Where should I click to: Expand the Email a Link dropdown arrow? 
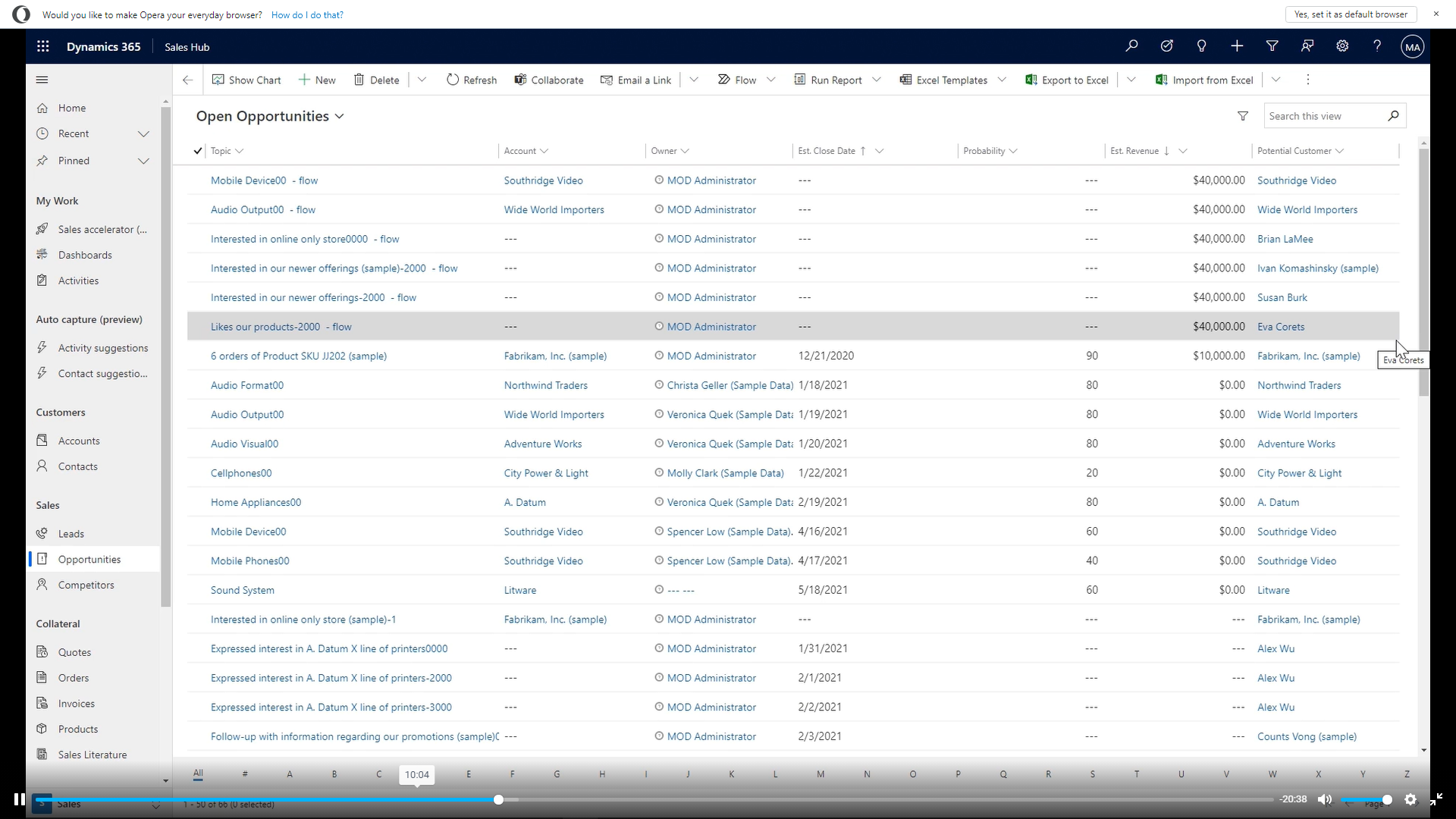(693, 80)
